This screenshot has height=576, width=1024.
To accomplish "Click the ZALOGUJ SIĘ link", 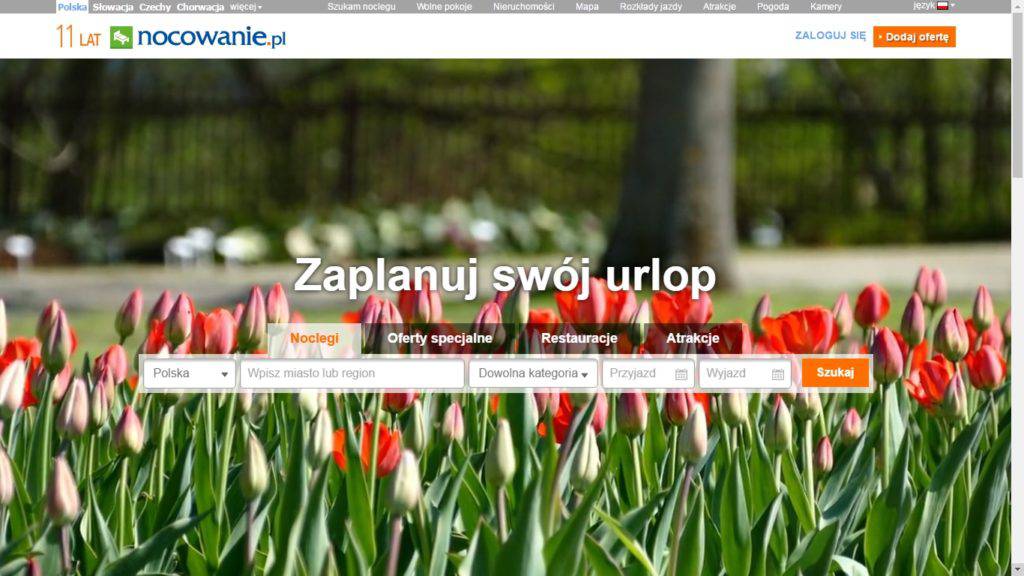I will pos(830,36).
